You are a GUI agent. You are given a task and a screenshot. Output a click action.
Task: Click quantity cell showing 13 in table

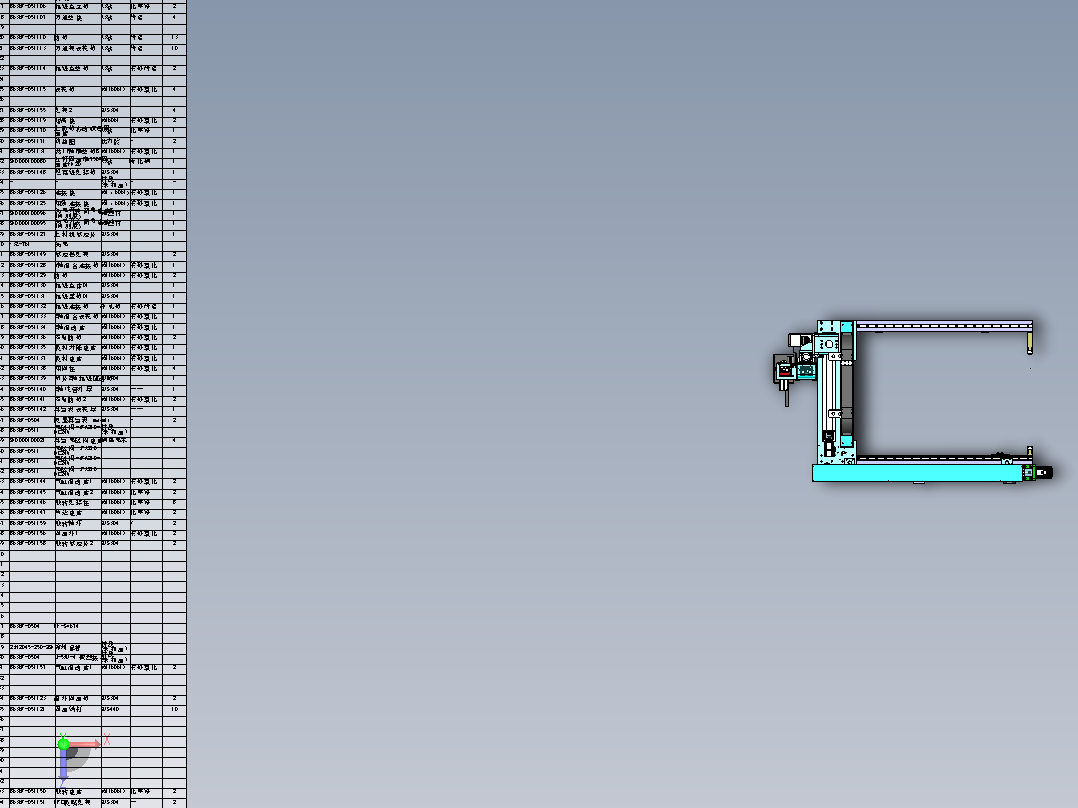pos(175,37)
